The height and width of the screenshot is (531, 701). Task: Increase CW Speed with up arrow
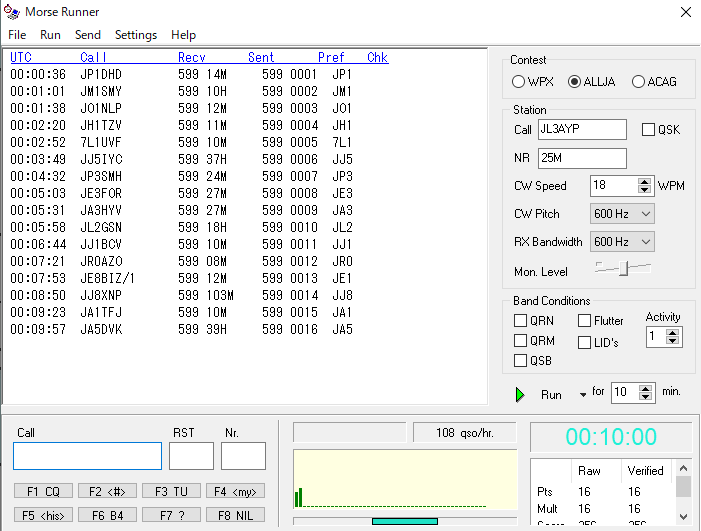pyautogui.click(x=644, y=181)
